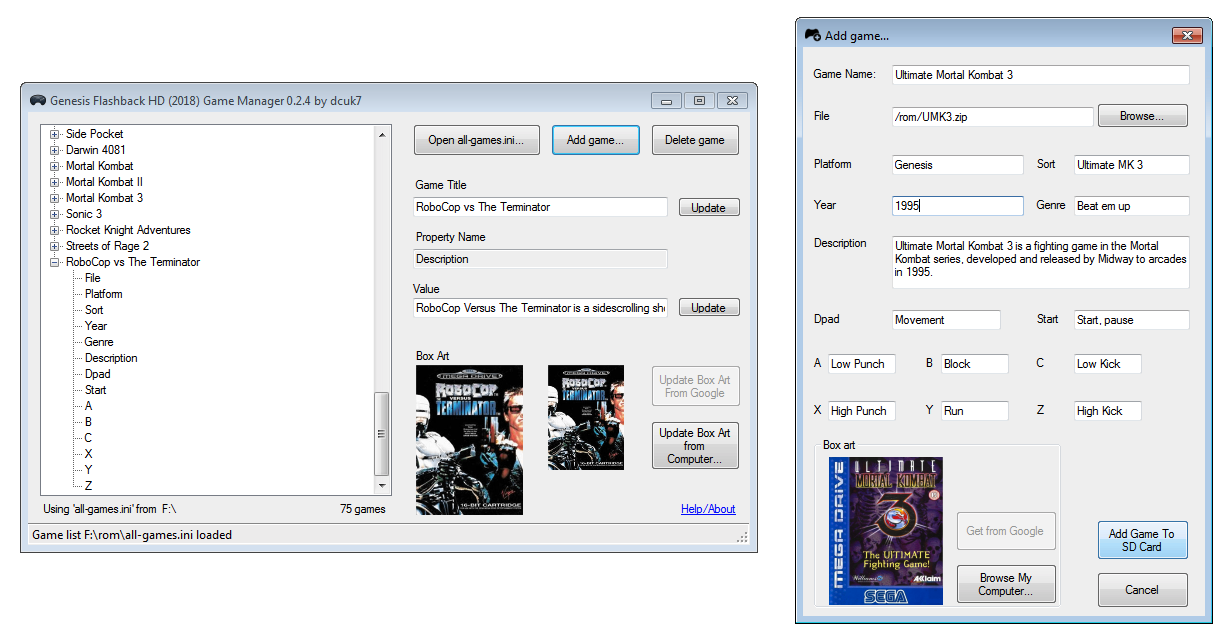This screenshot has height=642, width=1230.
Task: Click the X button field showing High Punch
Action: [862, 411]
